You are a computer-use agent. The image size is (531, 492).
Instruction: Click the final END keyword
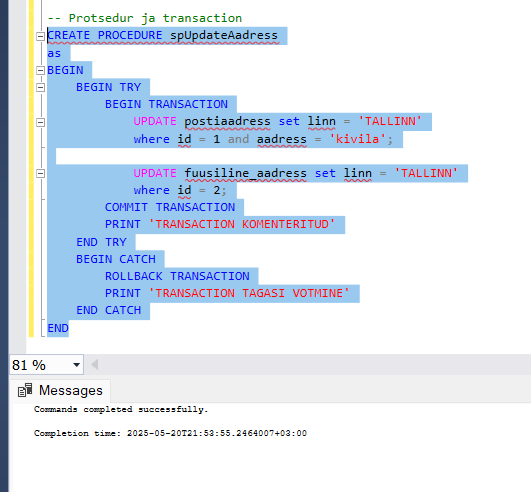coord(58,328)
